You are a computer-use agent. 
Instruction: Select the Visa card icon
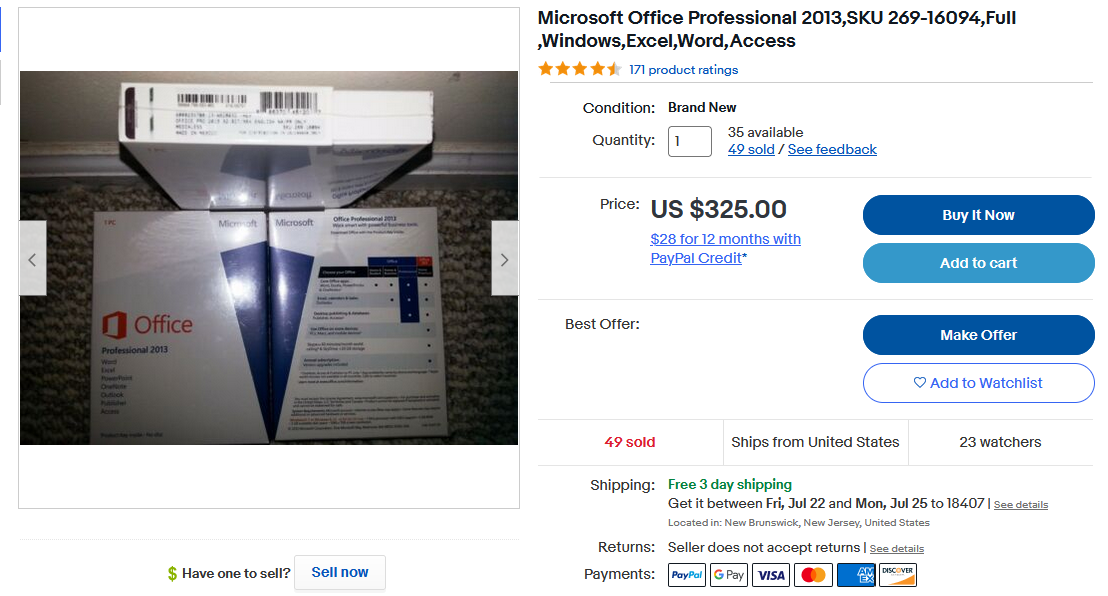(771, 575)
